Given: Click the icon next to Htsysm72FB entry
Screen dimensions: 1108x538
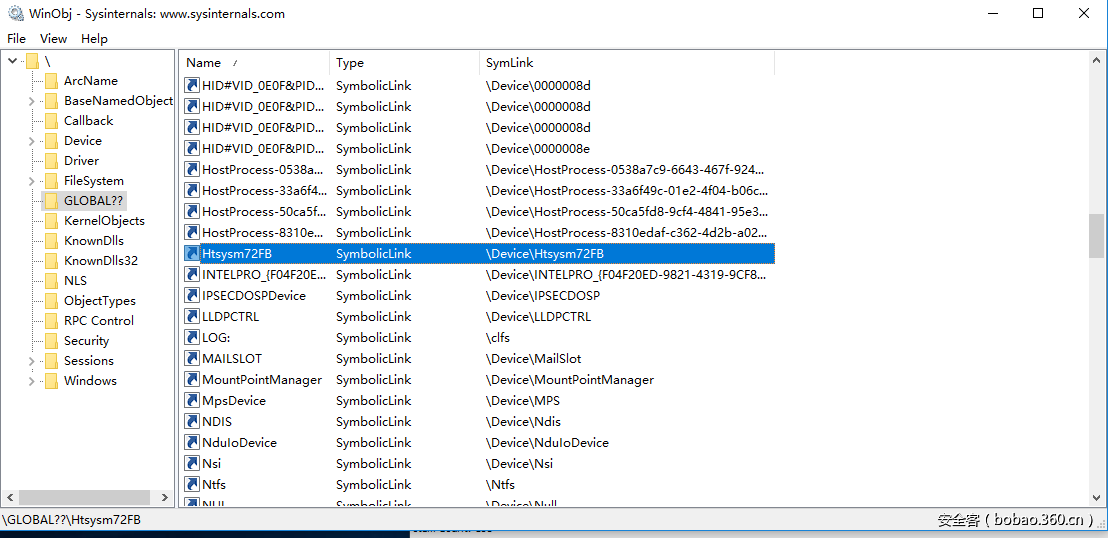Looking at the screenshot, I should point(193,253).
